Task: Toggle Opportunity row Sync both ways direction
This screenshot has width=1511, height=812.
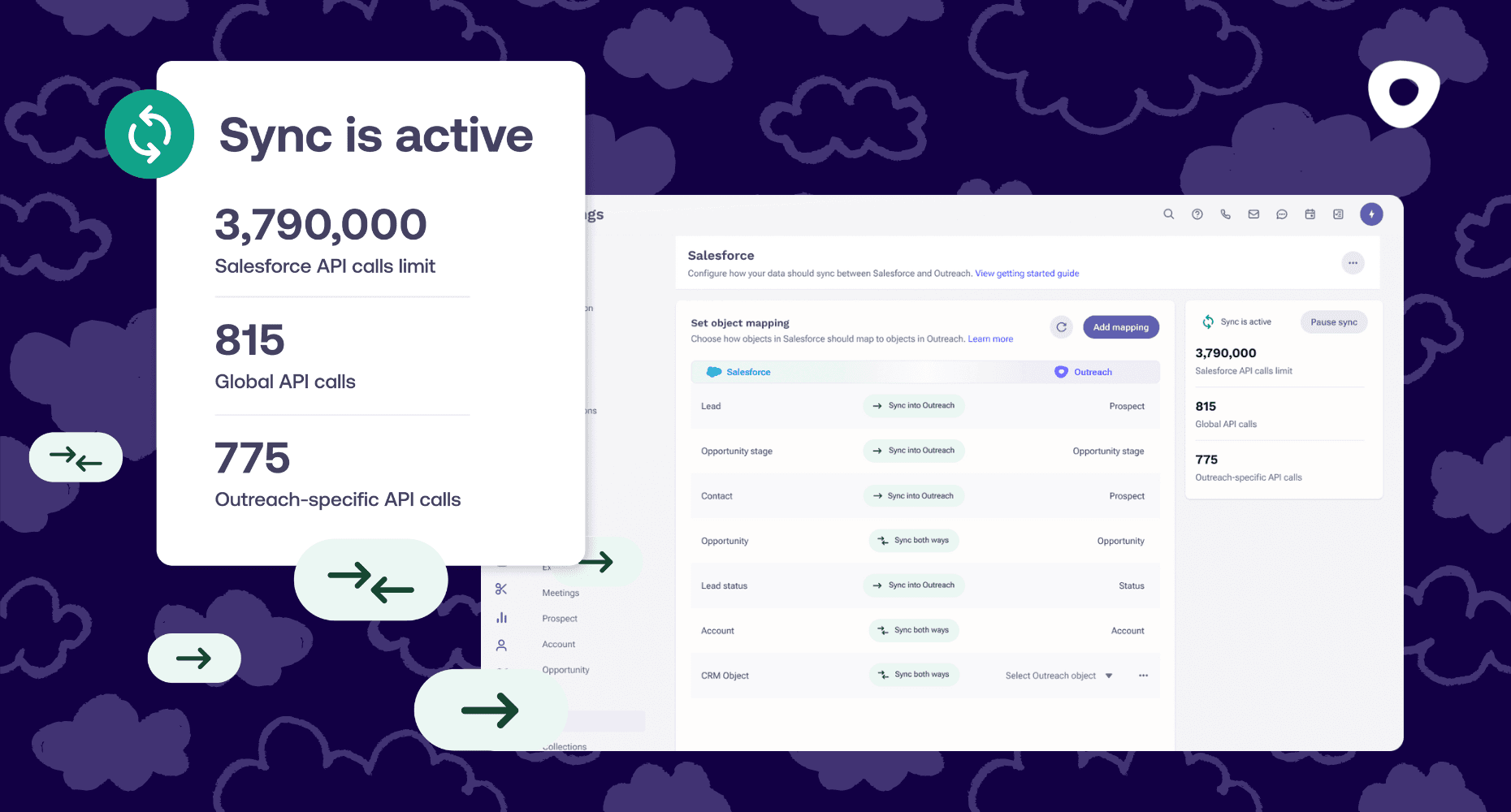Action: (914, 541)
